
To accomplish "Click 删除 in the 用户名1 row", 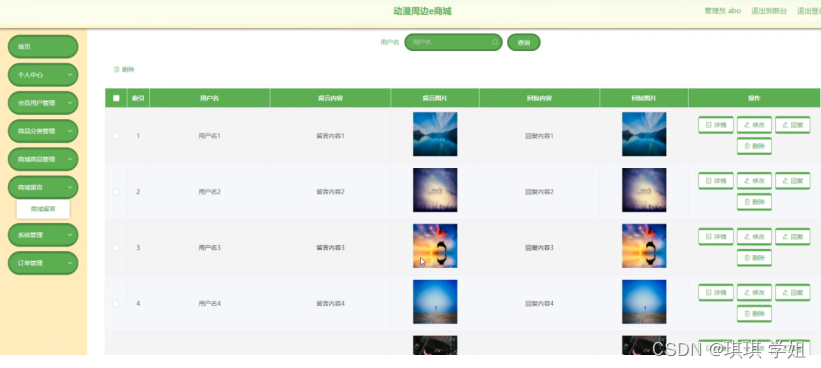I will click(754, 147).
